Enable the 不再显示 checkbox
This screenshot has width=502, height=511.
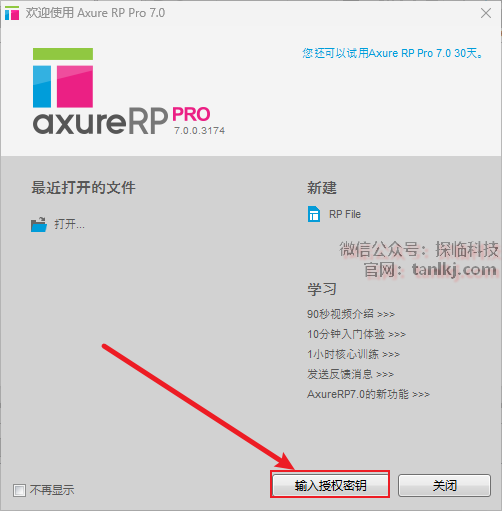coord(19,490)
